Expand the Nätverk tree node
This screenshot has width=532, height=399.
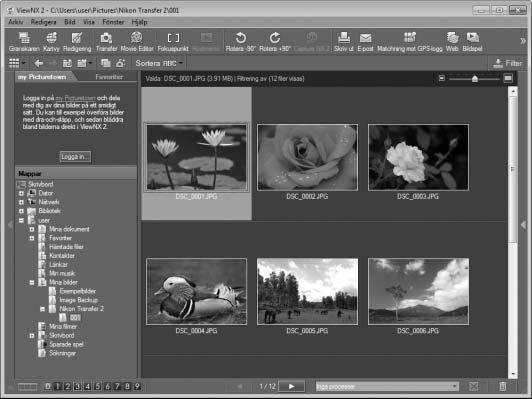point(21,202)
